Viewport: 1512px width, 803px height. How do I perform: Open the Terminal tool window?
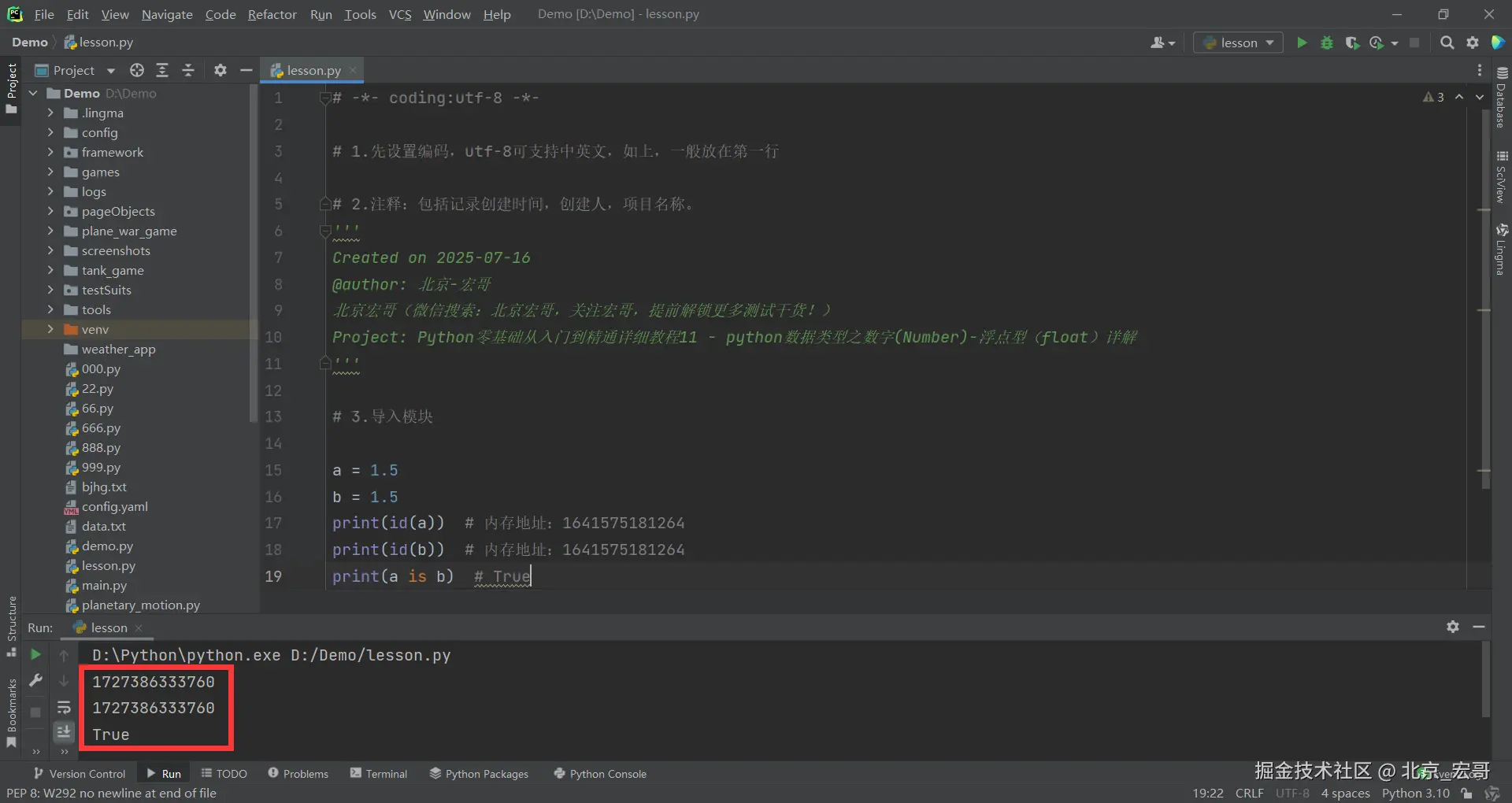pos(379,774)
